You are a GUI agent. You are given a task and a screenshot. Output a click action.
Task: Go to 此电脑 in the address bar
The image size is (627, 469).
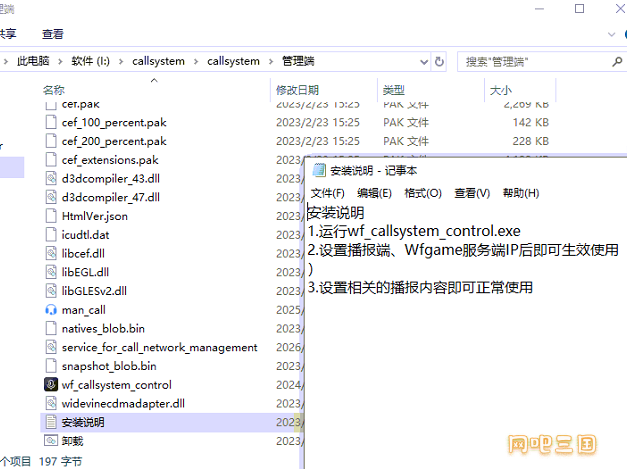(x=33, y=61)
